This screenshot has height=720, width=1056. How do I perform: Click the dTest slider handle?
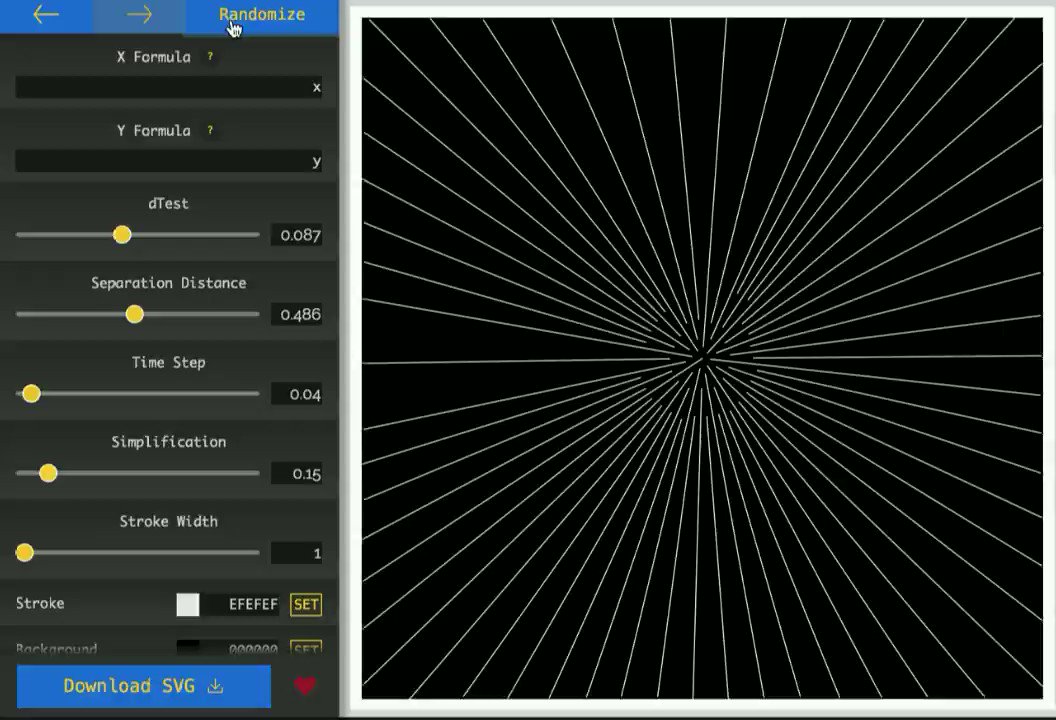point(122,234)
